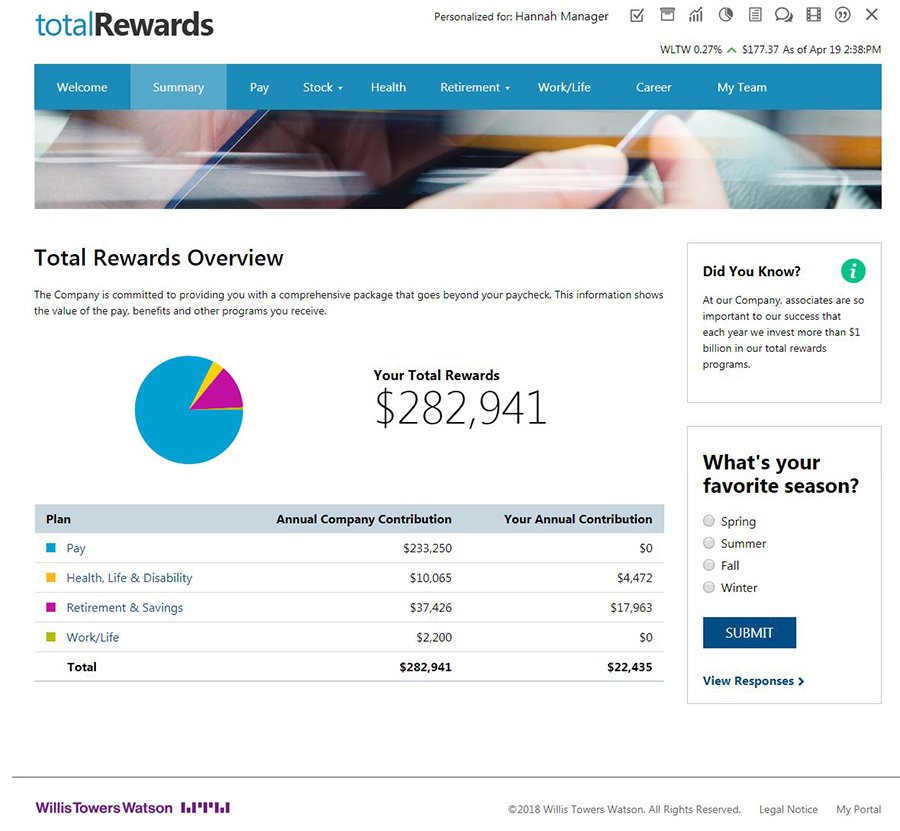Click the cyan Pay color square in the table

click(48, 548)
